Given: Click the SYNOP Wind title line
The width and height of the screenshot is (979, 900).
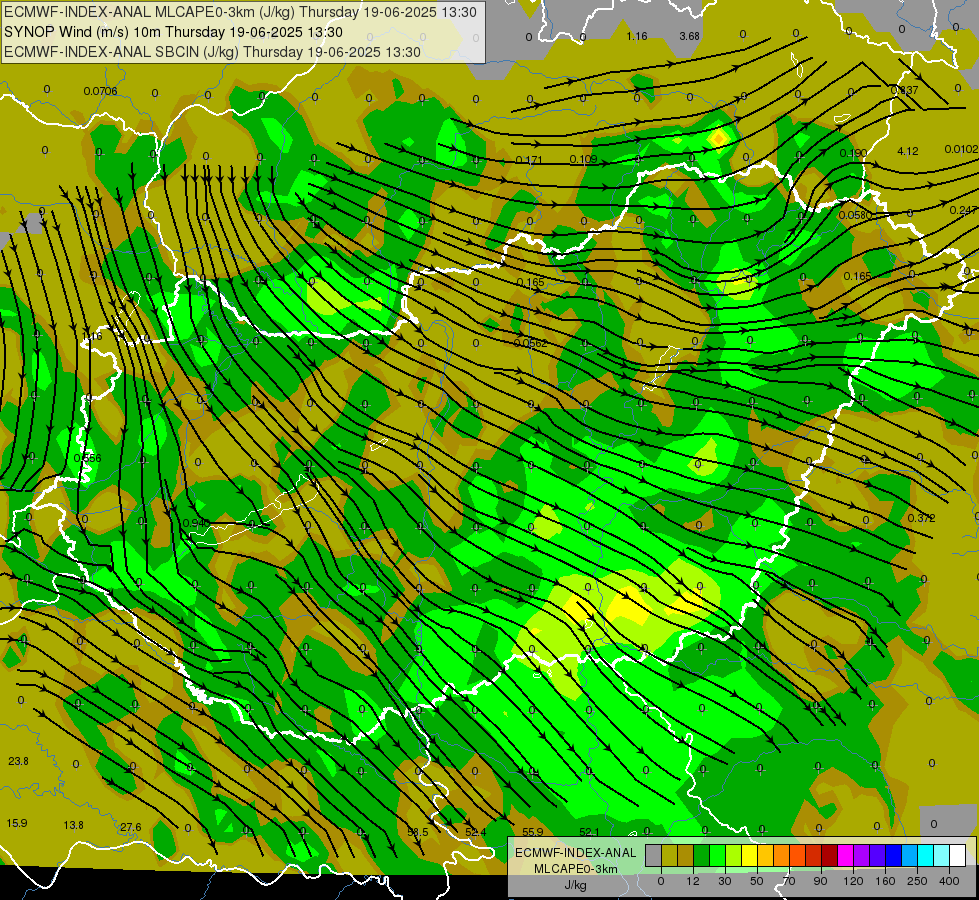Looking at the screenshot, I should click(x=174, y=32).
